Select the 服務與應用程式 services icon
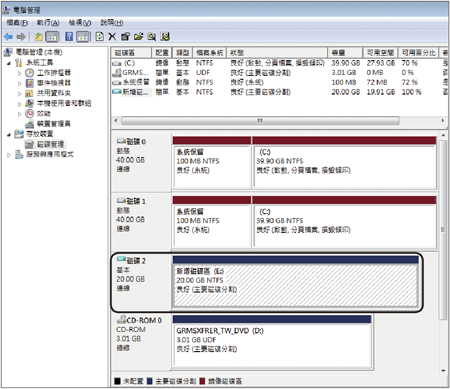 (19, 154)
